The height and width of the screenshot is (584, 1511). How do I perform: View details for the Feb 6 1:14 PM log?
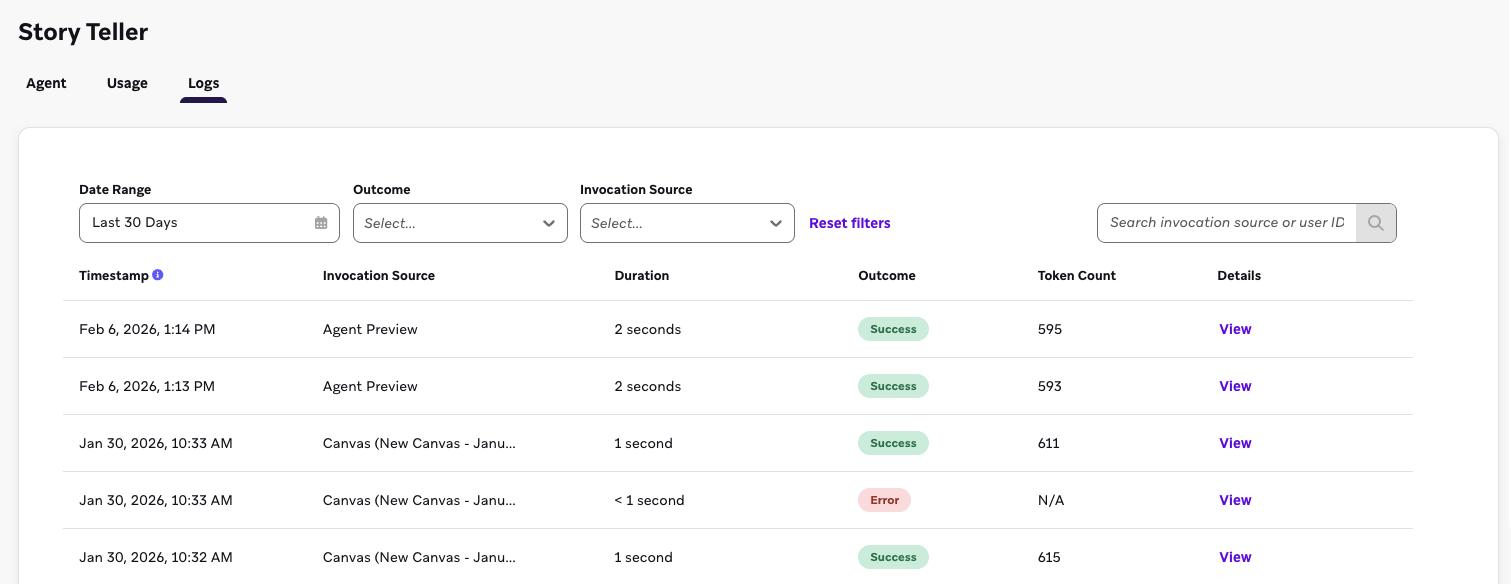1235,329
